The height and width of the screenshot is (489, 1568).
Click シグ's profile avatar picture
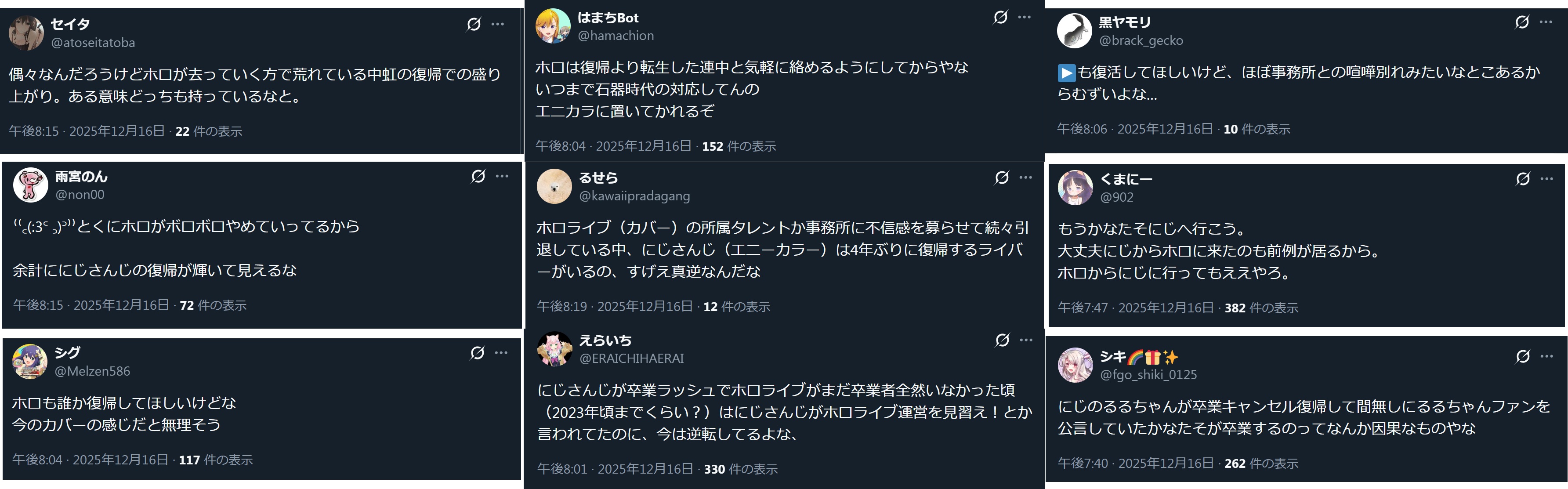(x=30, y=361)
